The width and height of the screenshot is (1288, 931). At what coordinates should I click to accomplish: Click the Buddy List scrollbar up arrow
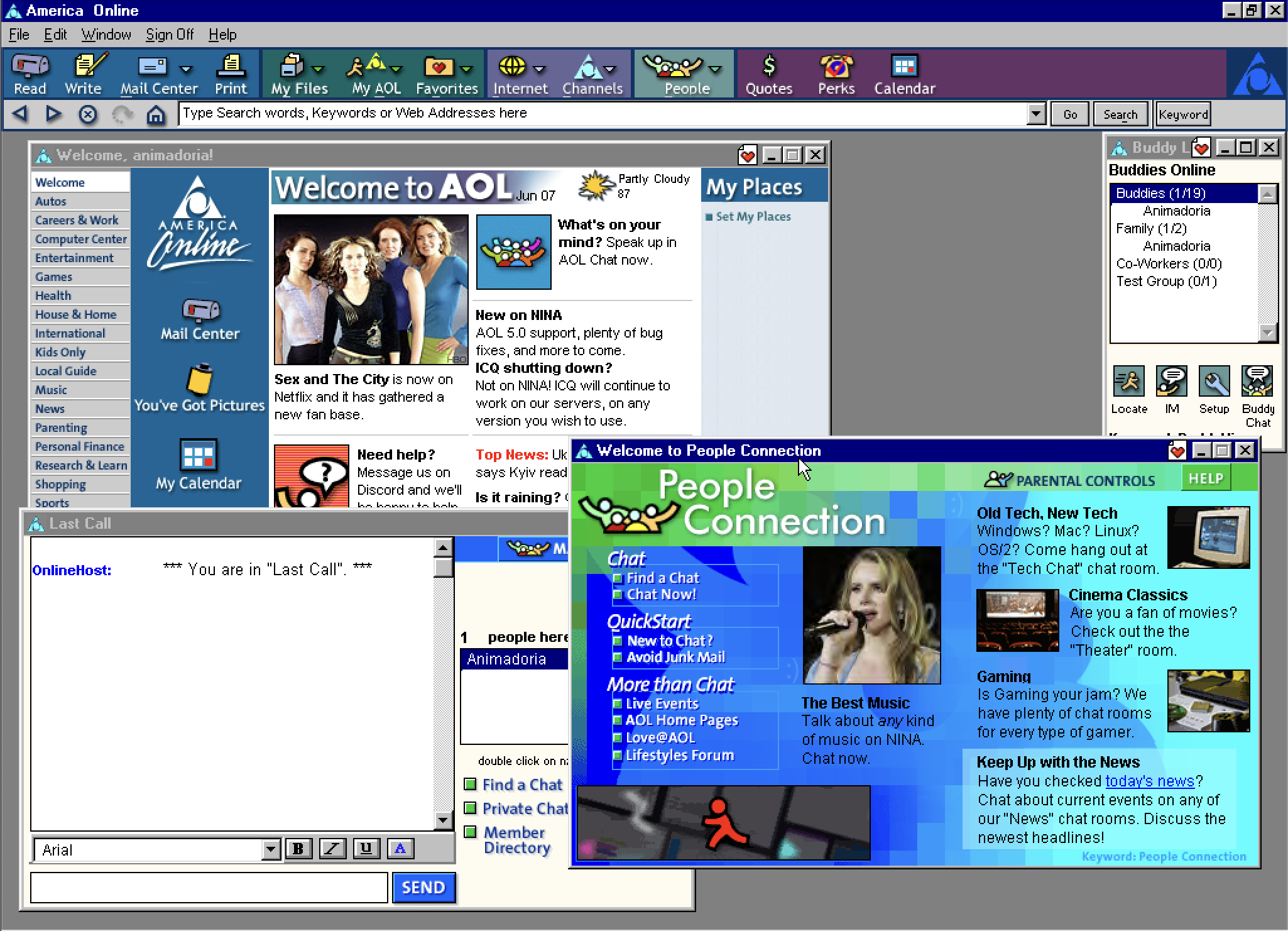[x=1268, y=194]
